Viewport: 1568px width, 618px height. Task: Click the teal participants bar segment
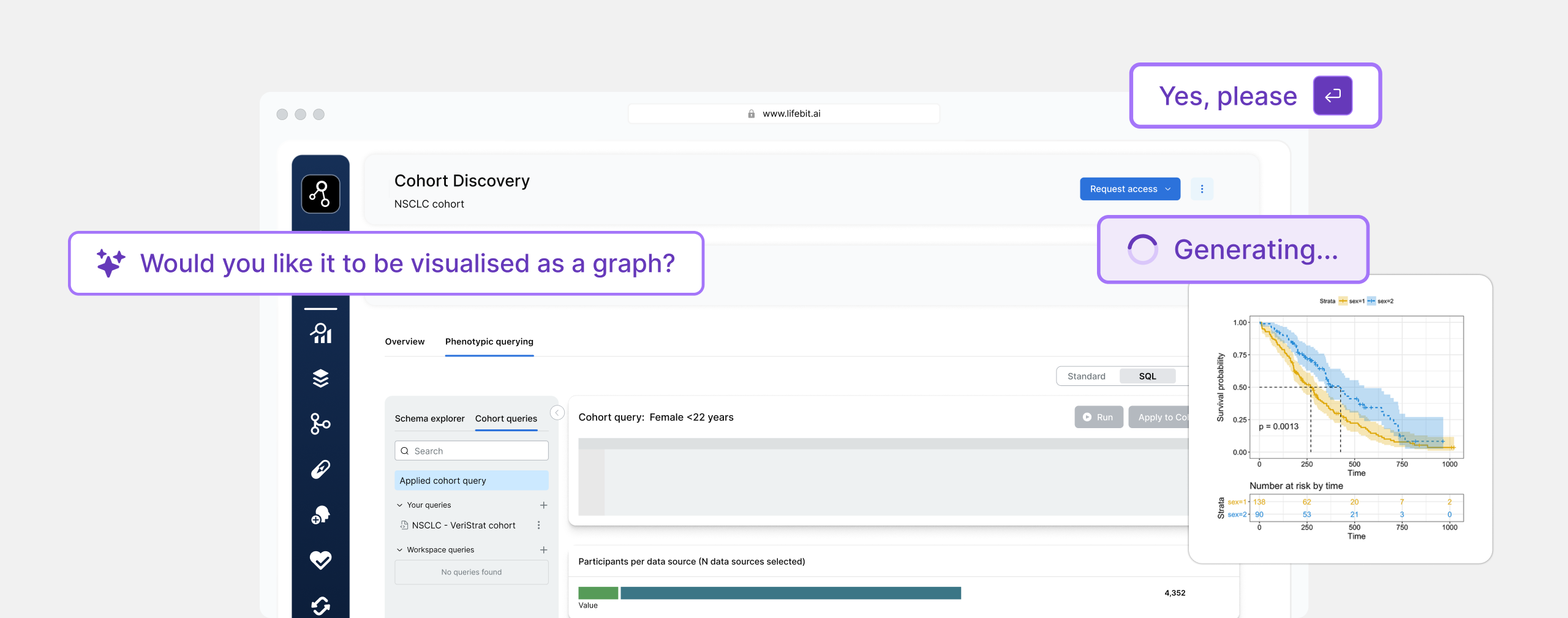click(790, 593)
